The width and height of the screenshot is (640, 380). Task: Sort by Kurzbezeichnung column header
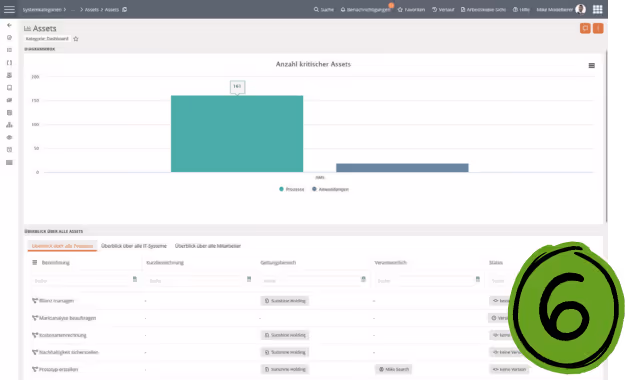pos(165,262)
